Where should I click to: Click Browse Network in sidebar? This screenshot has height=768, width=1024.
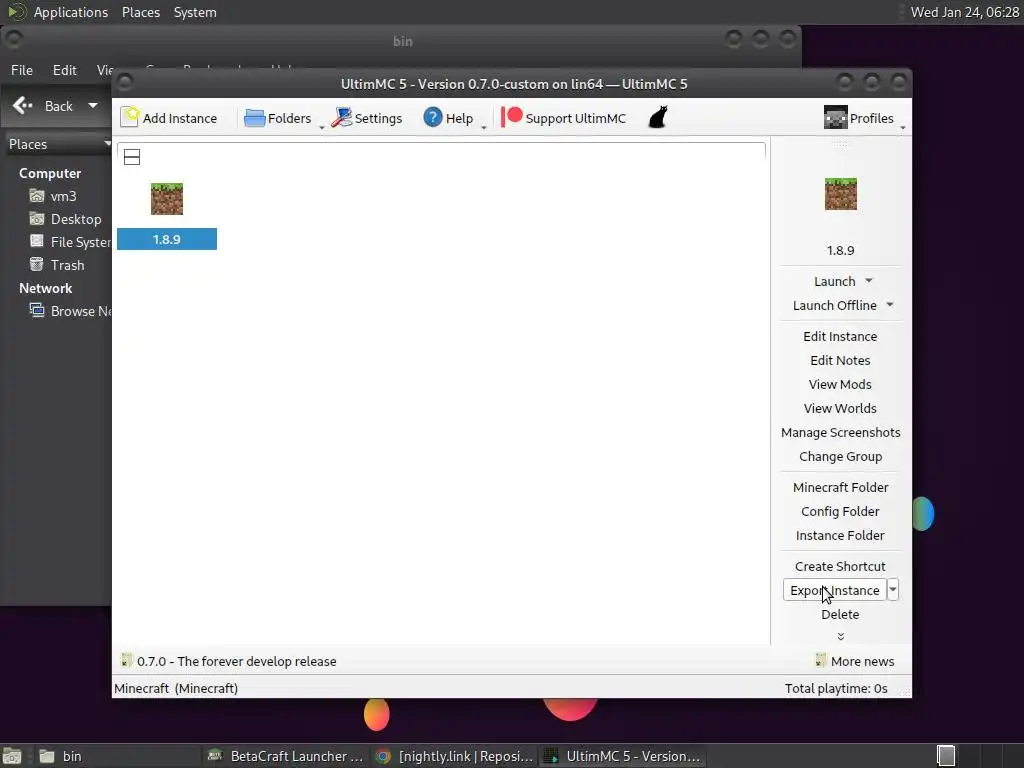[x=71, y=311]
